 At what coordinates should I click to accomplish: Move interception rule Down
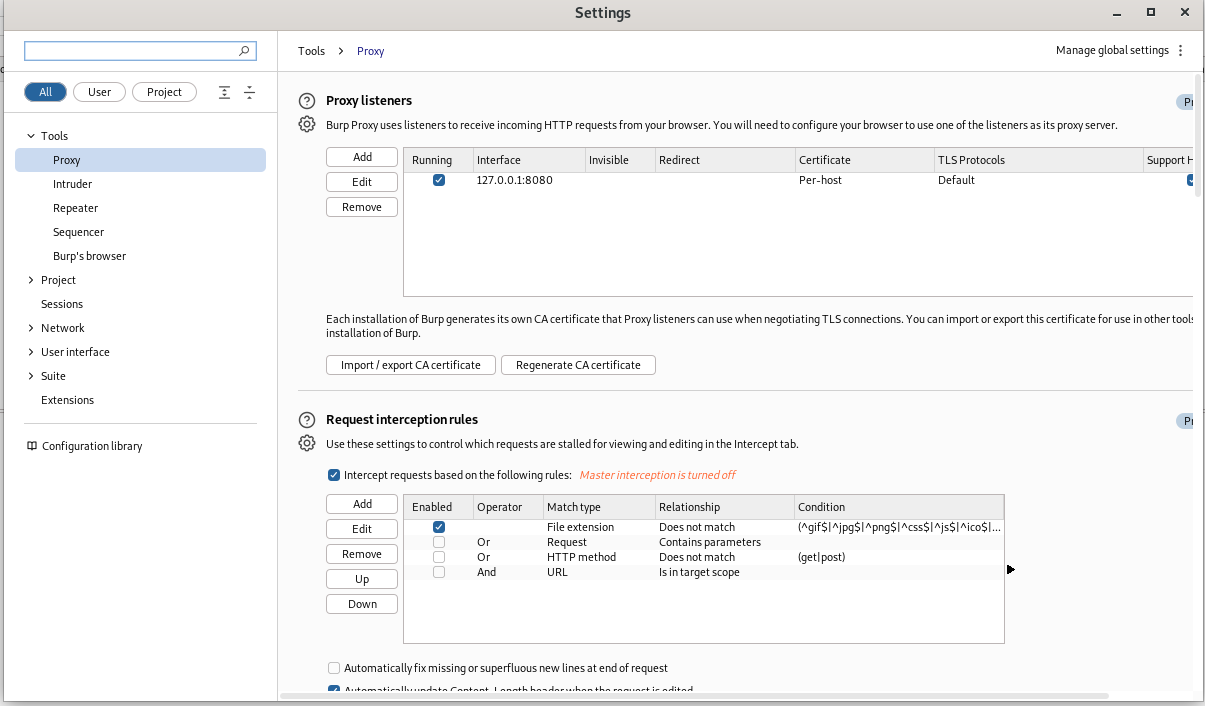point(362,604)
